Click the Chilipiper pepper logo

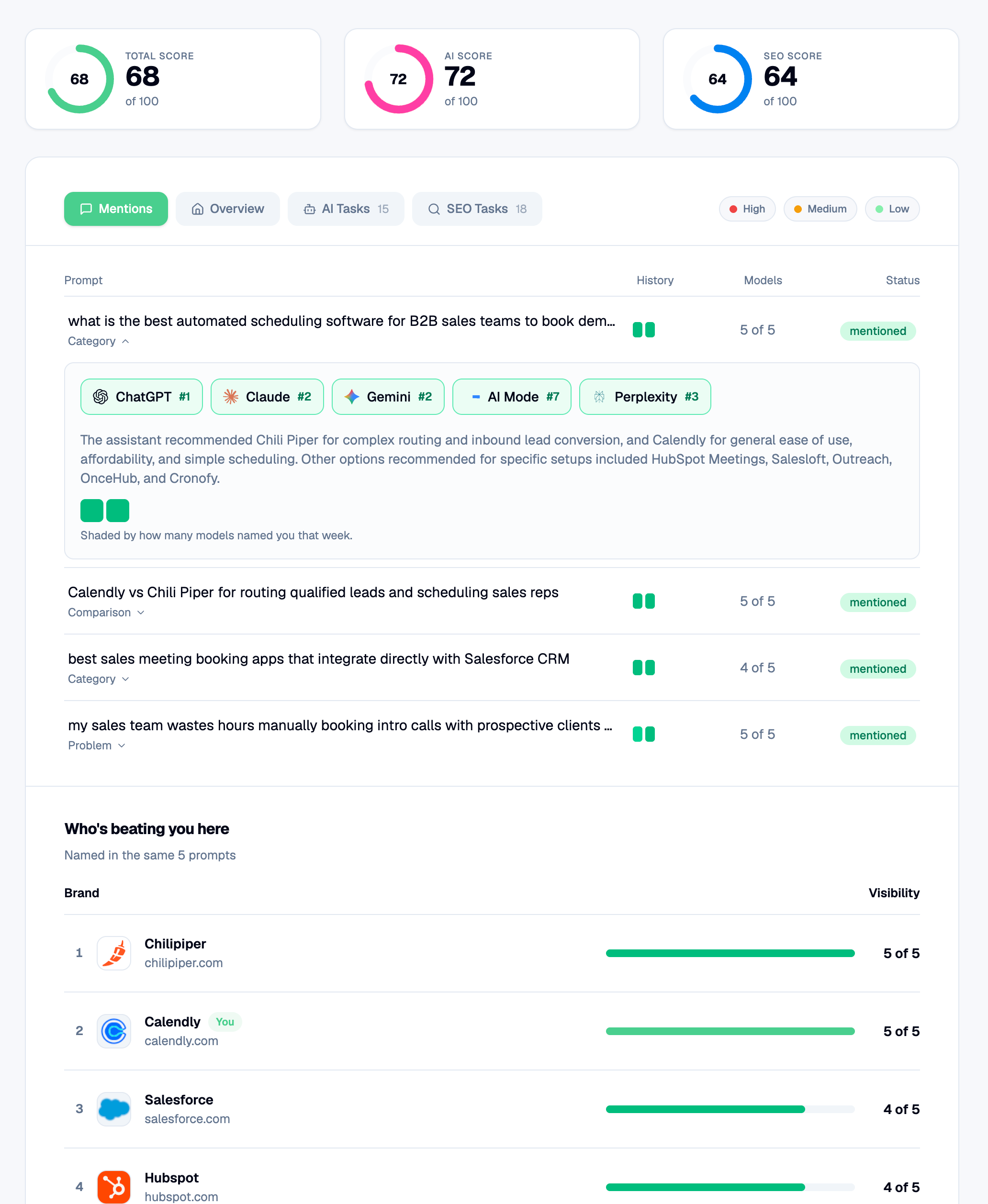(114, 953)
